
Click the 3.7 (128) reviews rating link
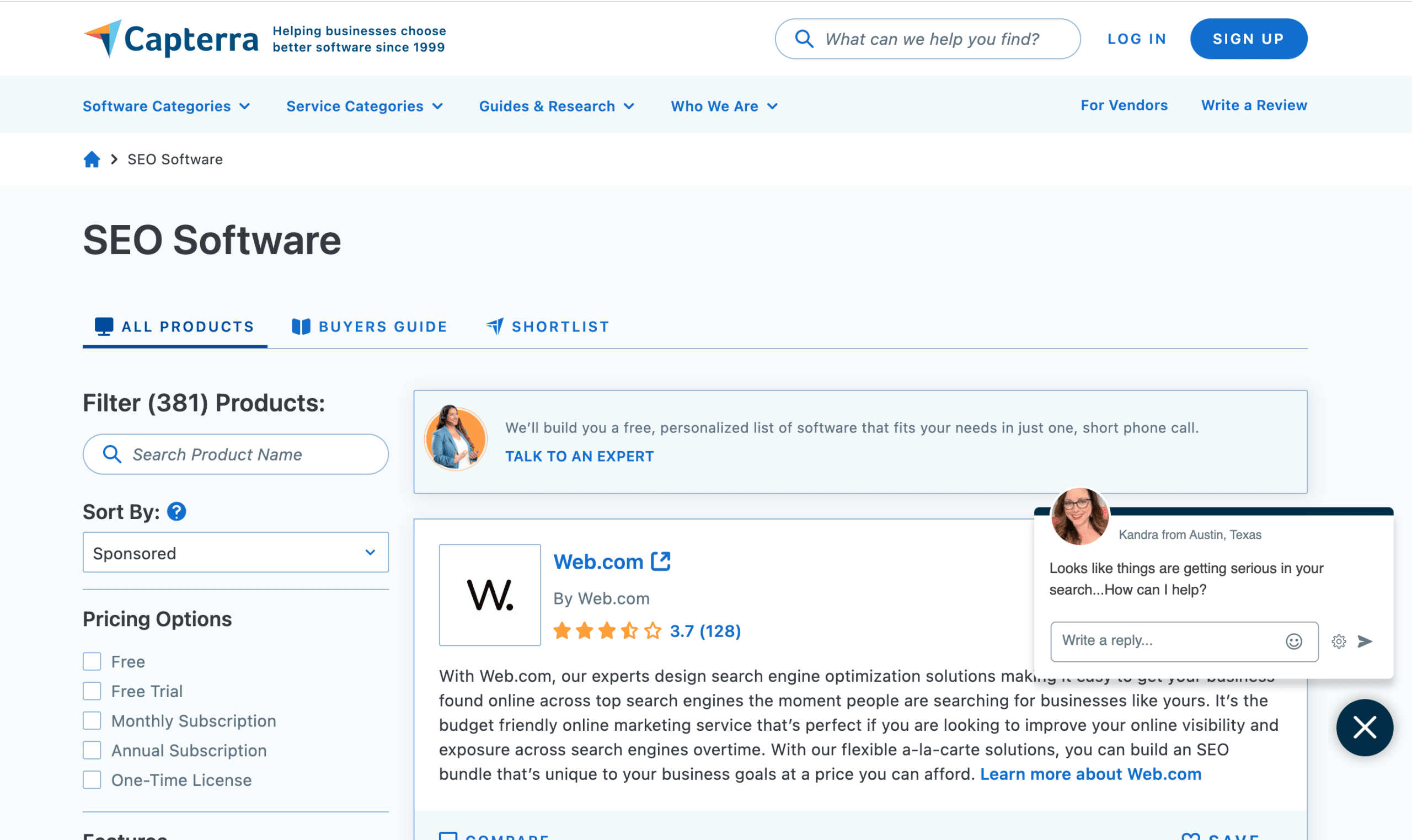[x=705, y=630]
